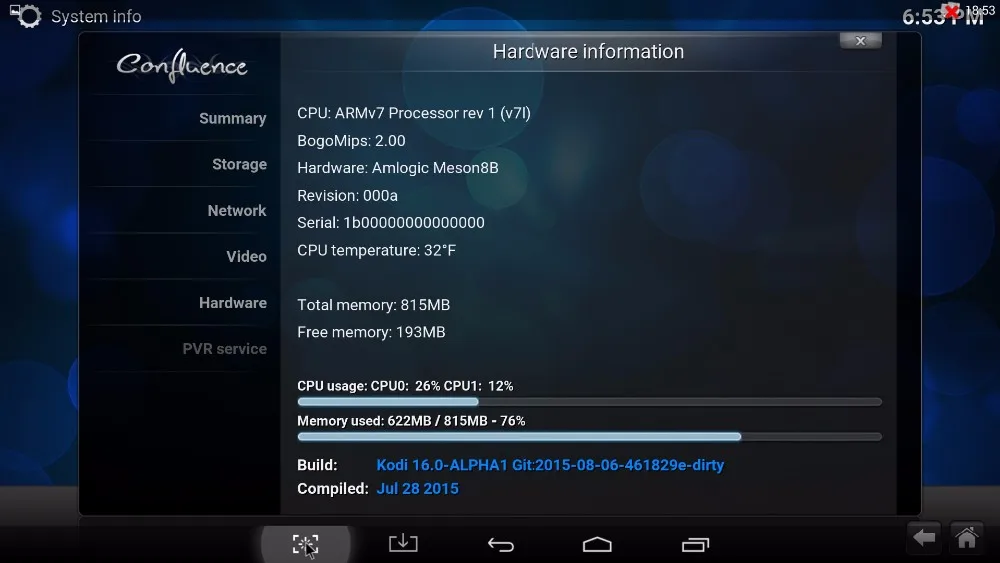Open the Storage section

239,165
